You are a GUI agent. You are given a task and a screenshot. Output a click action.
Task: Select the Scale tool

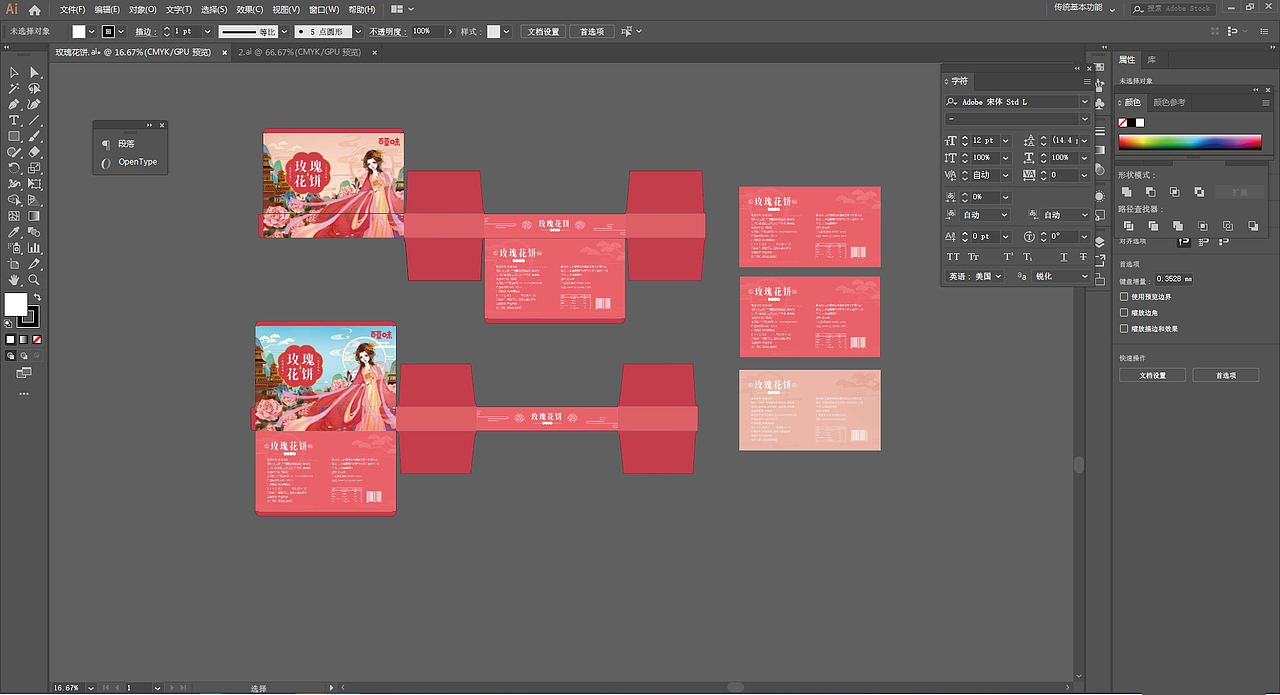tap(34, 168)
